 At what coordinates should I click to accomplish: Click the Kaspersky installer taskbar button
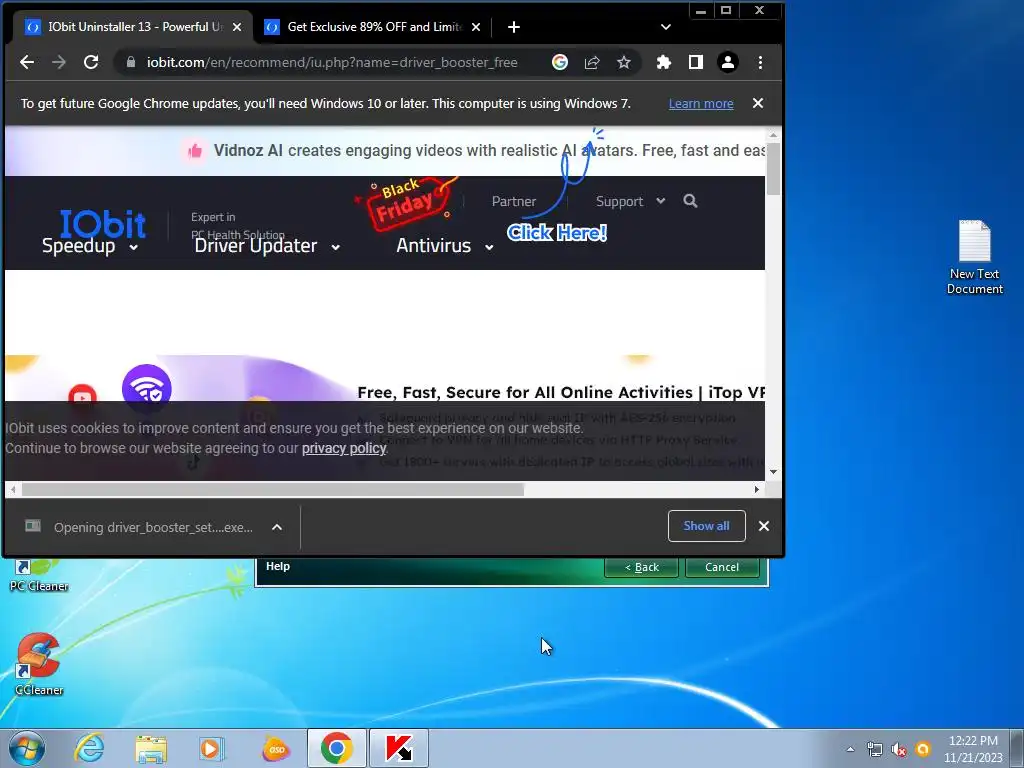point(398,748)
